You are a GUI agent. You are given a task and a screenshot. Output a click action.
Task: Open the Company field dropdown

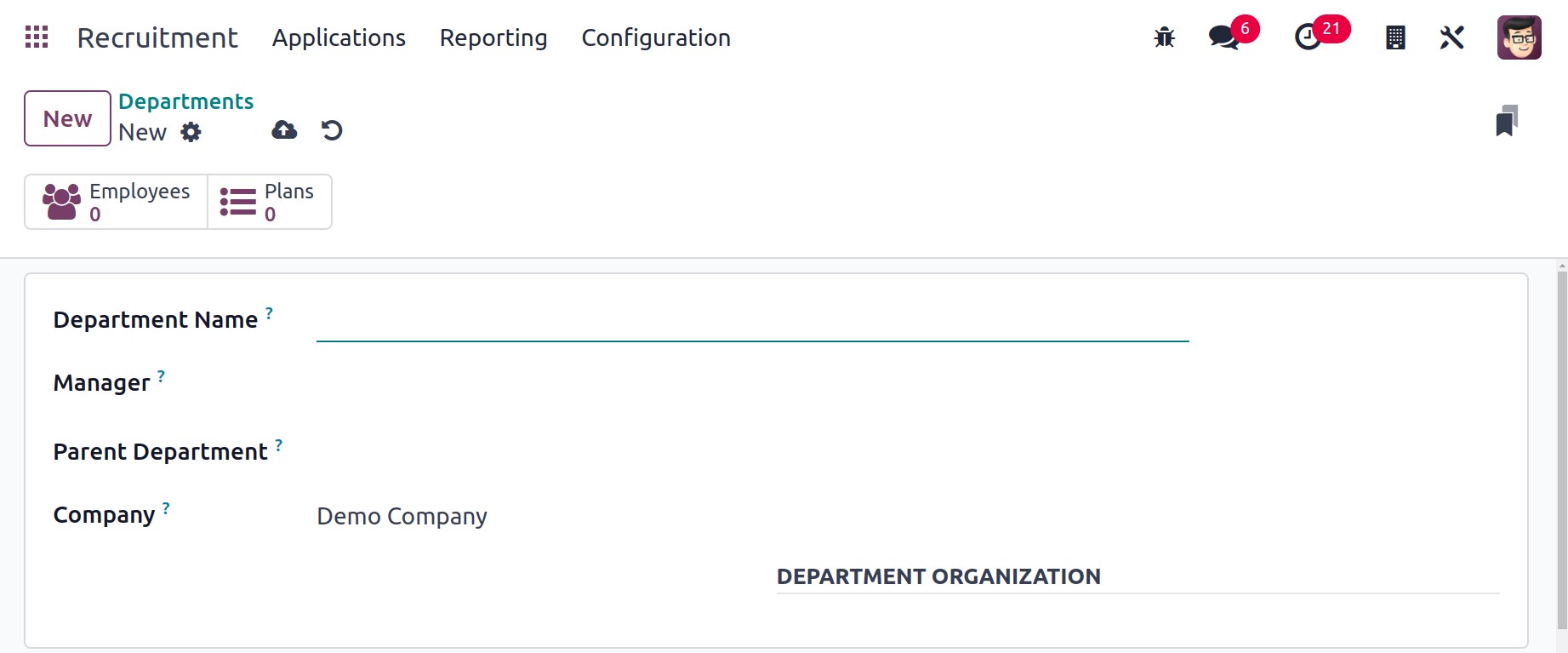pos(753,516)
